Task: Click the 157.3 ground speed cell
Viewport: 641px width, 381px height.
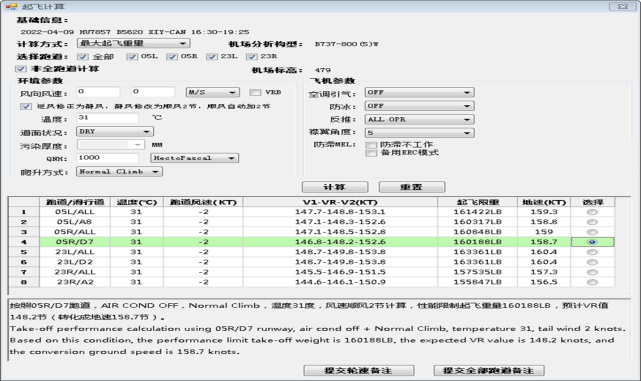Action: pyautogui.click(x=544, y=272)
